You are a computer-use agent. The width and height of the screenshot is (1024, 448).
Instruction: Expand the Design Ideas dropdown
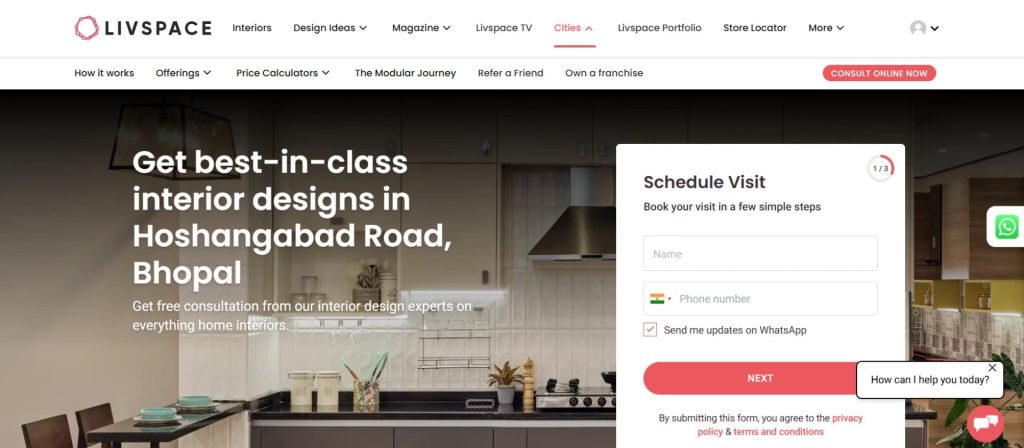click(x=330, y=28)
